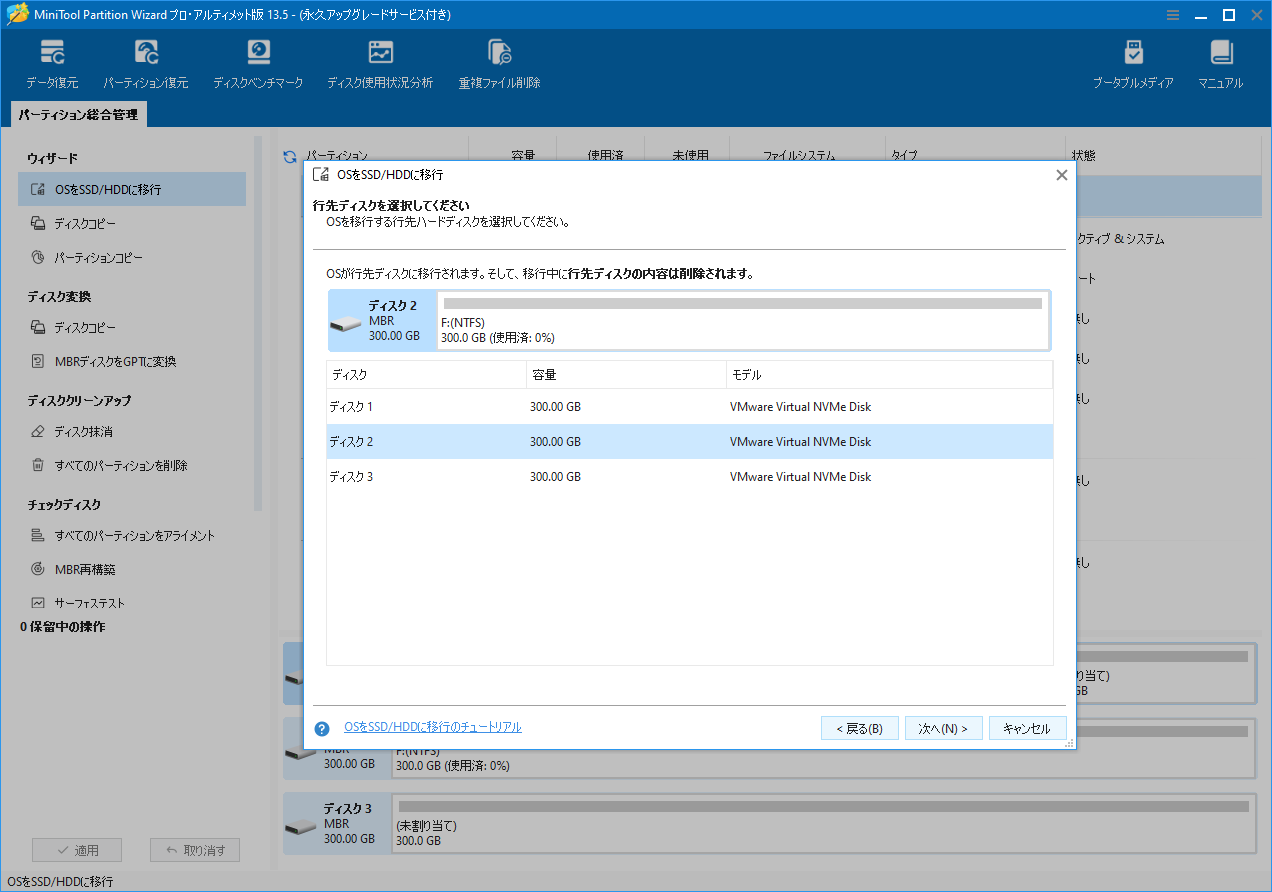This screenshot has width=1272, height=892.
Task: Open the パーティション復元 (Partition Recovery) tool
Action: tap(146, 62)
